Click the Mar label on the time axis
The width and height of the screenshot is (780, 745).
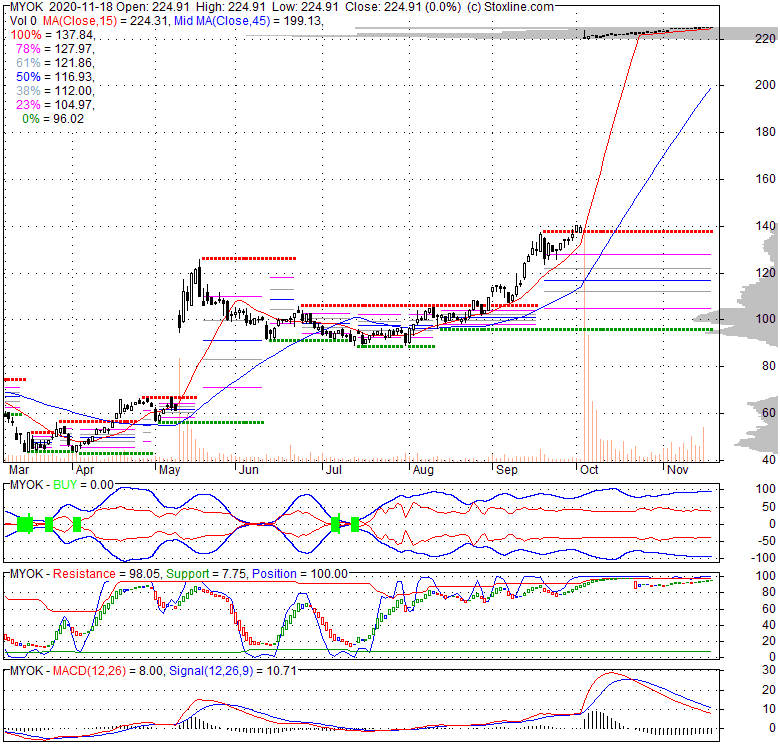pos(19,470)
